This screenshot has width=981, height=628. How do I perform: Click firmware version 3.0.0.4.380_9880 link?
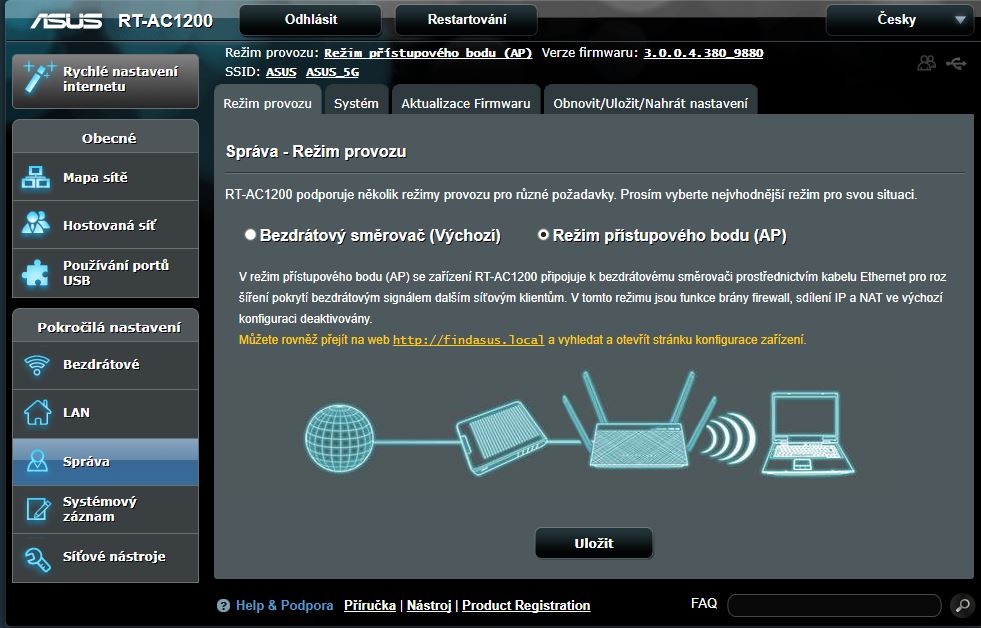(x=703, y=53)
